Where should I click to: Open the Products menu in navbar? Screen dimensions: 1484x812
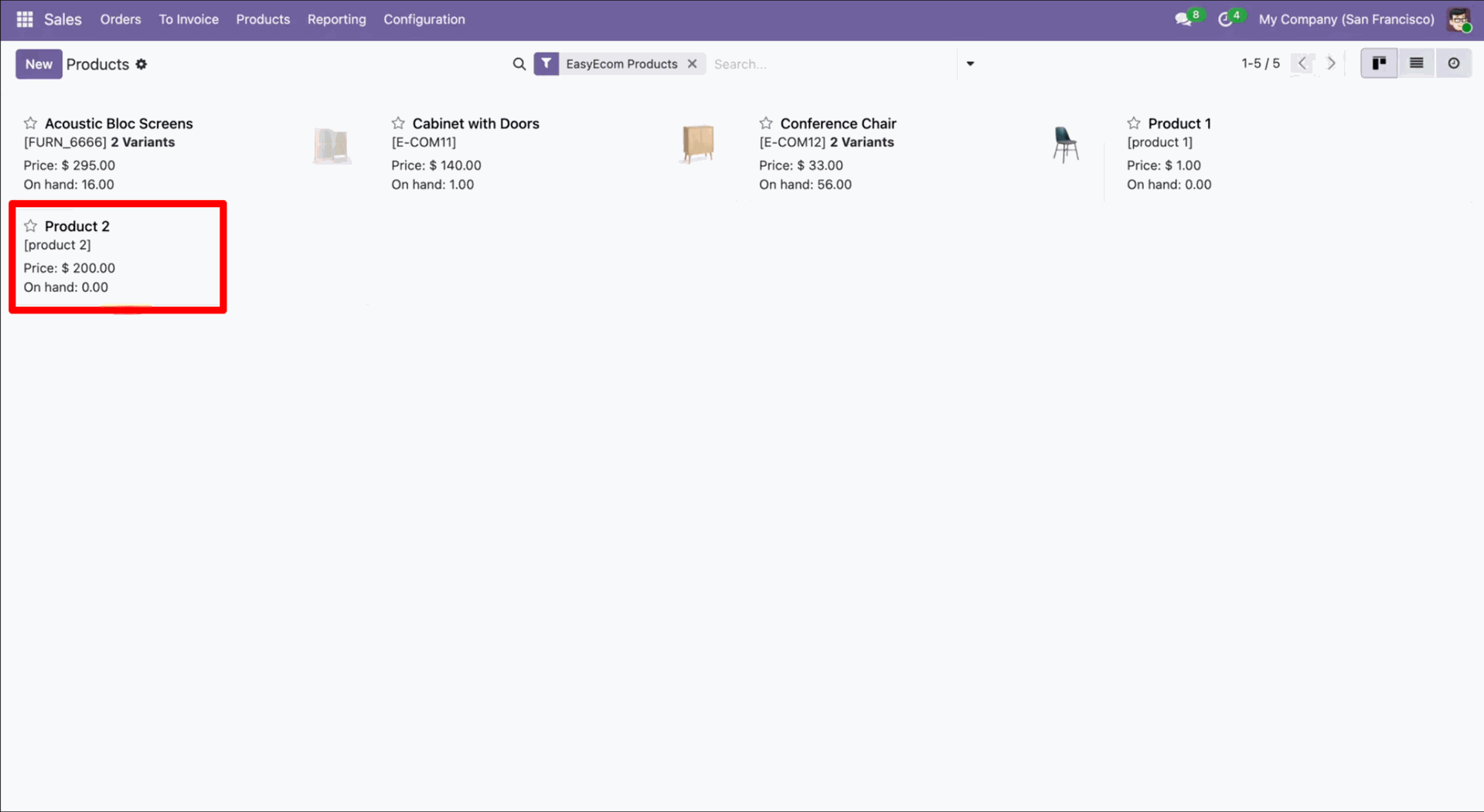(263, 19)
